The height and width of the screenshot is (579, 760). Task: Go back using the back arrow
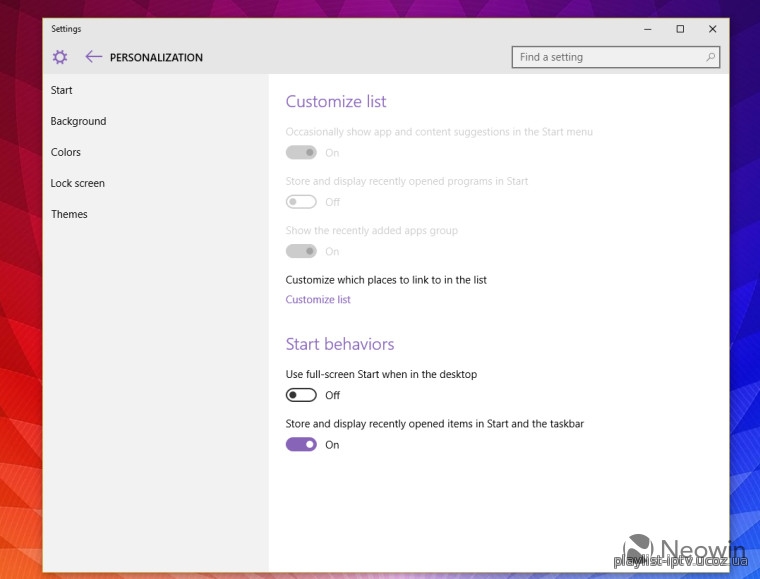click(94, 57)
